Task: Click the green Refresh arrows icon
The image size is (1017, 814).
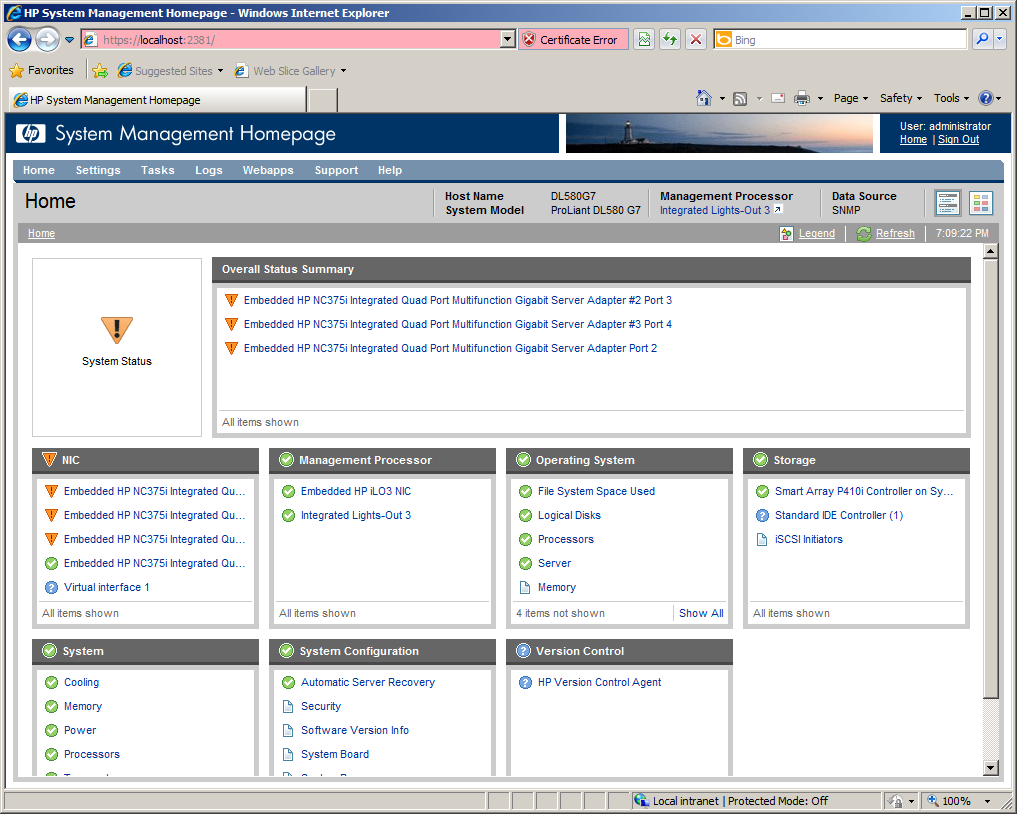Action: 863,233
